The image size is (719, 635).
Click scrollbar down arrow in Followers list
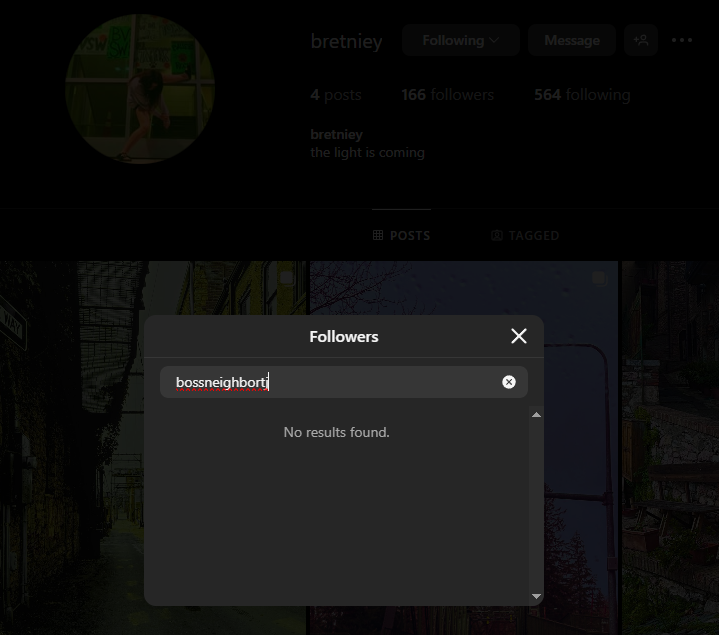tap(536, 596)
